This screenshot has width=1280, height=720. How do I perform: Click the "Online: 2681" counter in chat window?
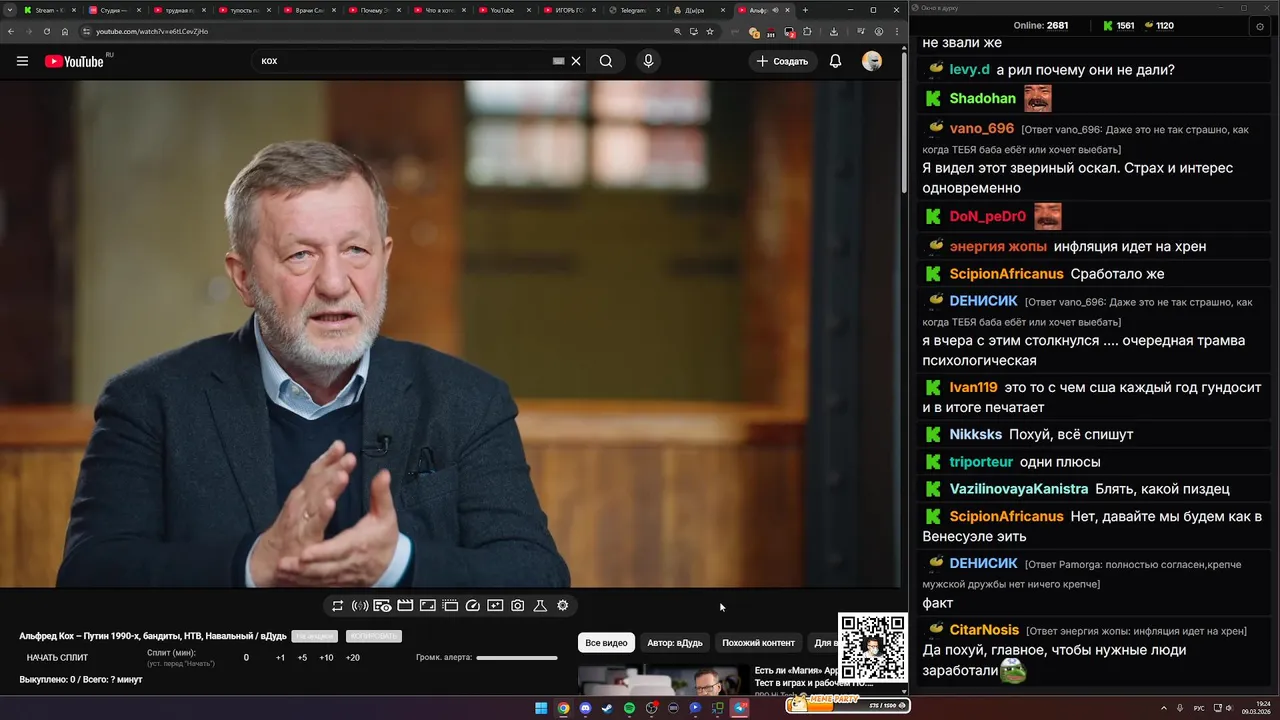1041,26
